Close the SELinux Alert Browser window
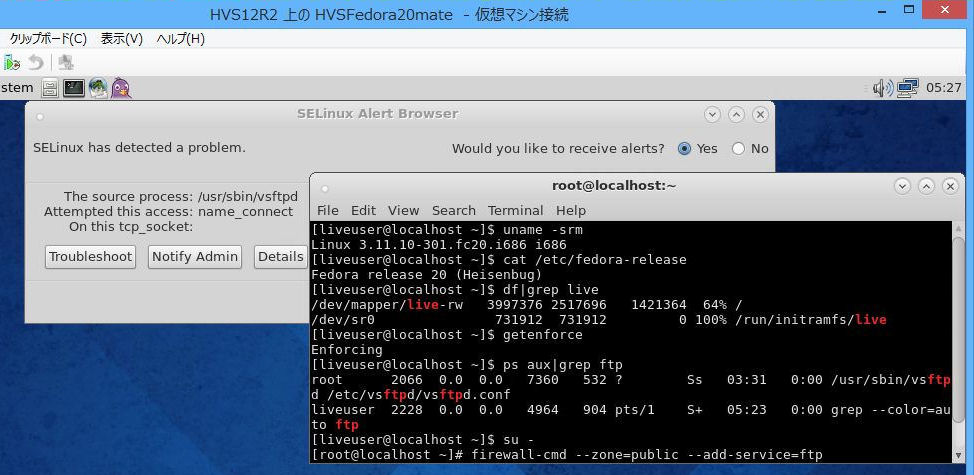The height and width of the screenshot is (475, 974). [760, 114]
